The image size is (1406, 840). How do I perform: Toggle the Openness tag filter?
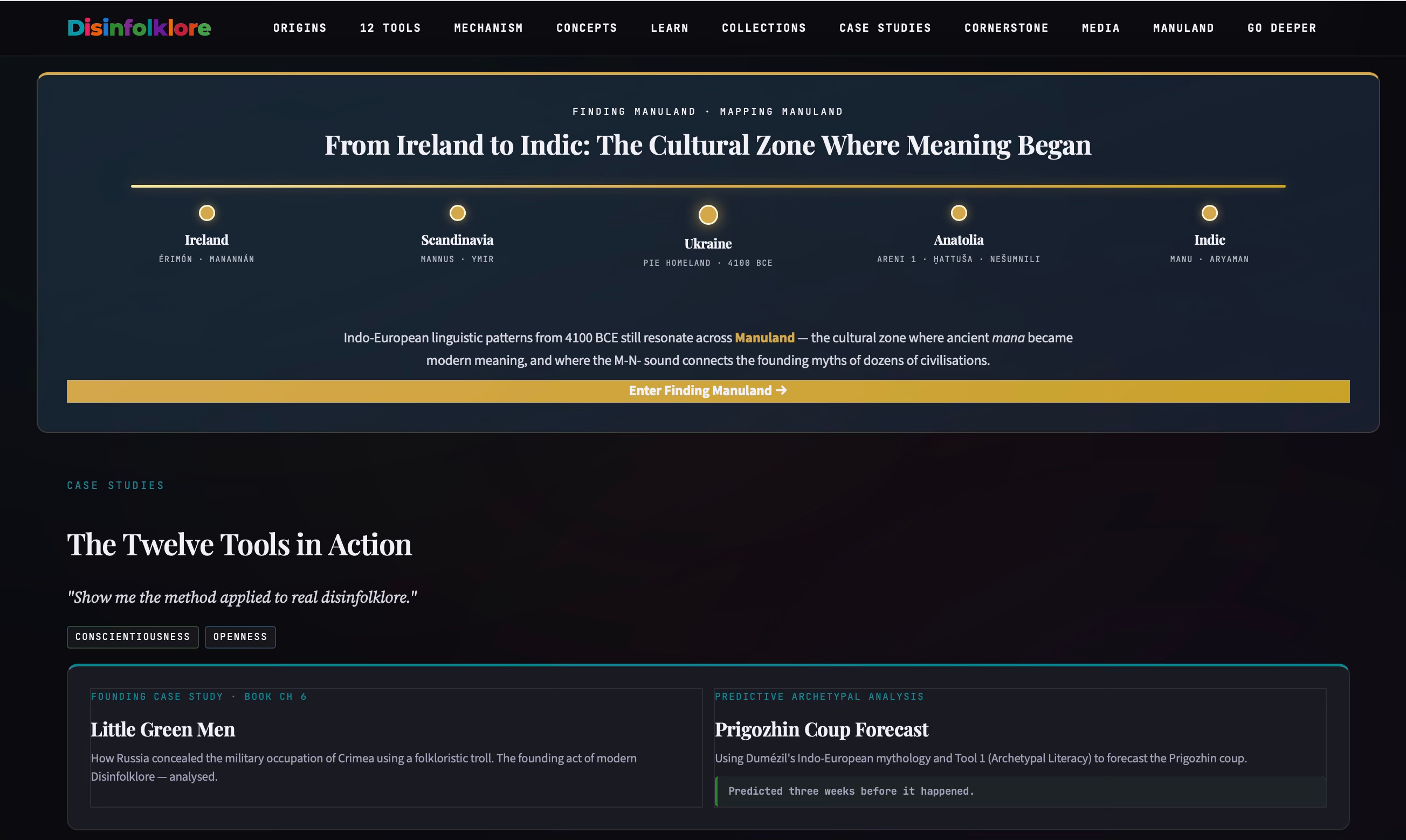[x=240, y=637]
